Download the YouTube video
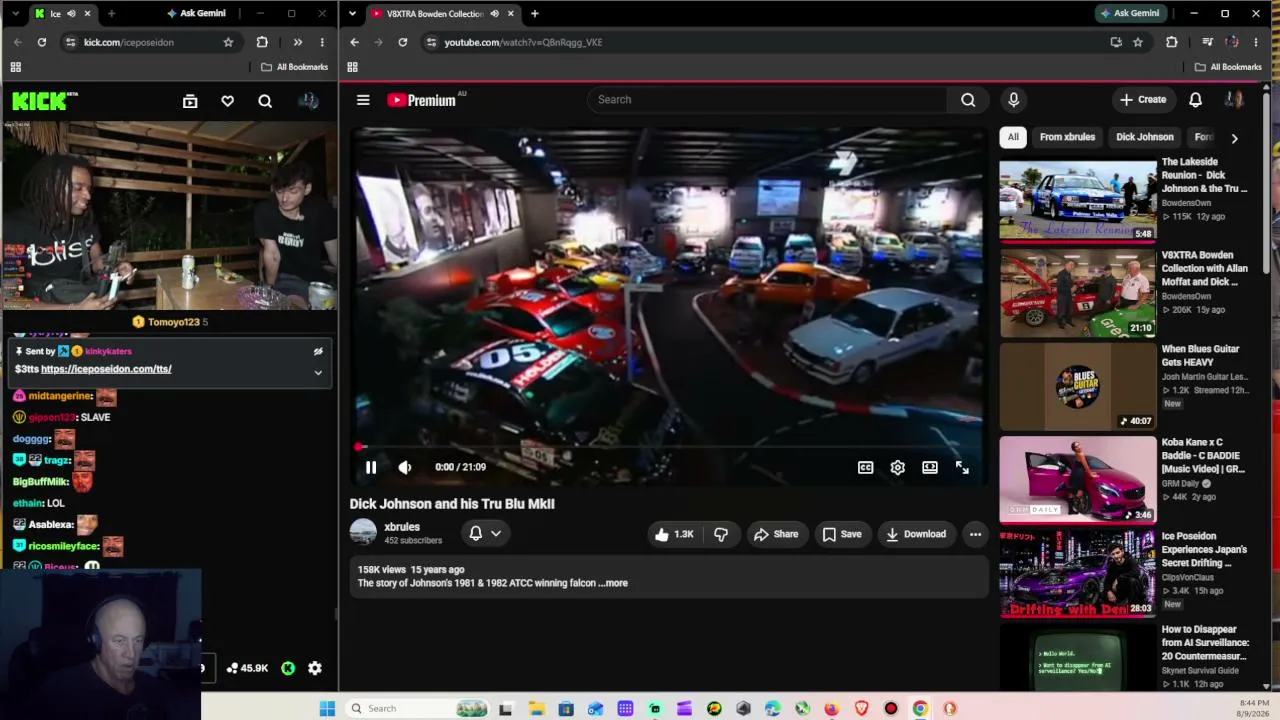 (916, 534)
